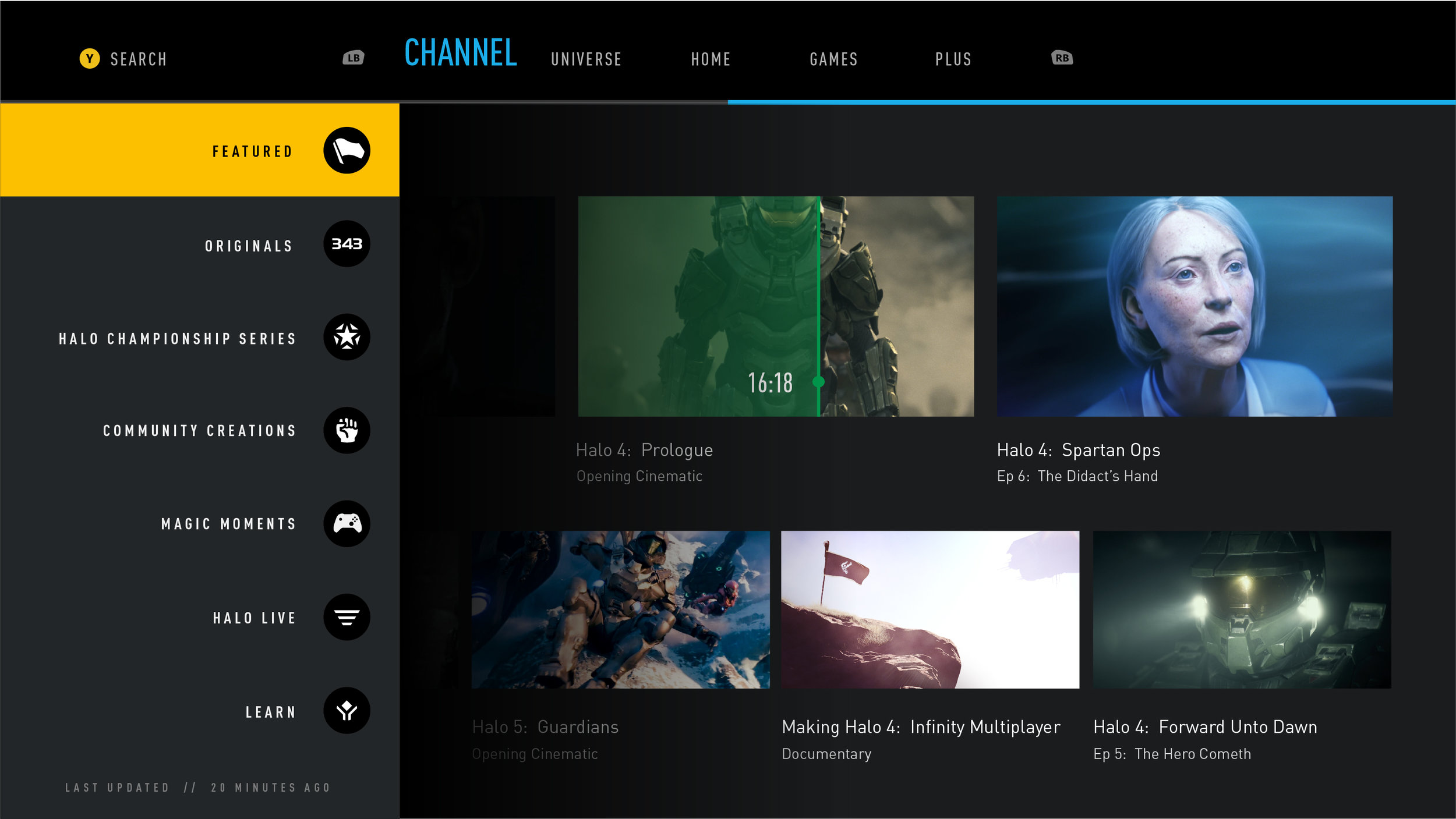Click the Search label
1456x819 pixels.
139,59
